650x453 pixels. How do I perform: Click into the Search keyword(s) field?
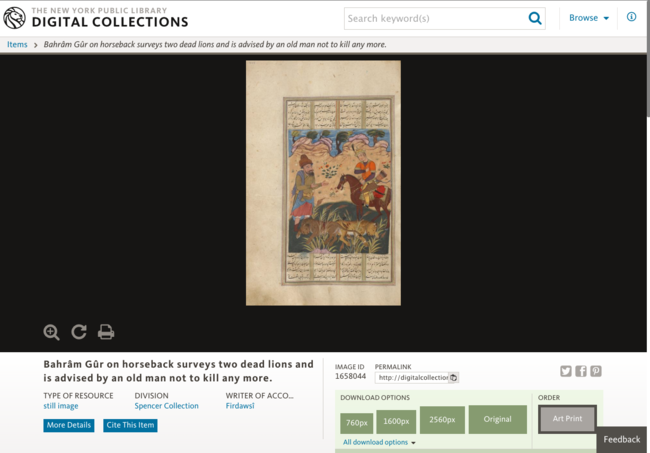(x=435, y=18)
